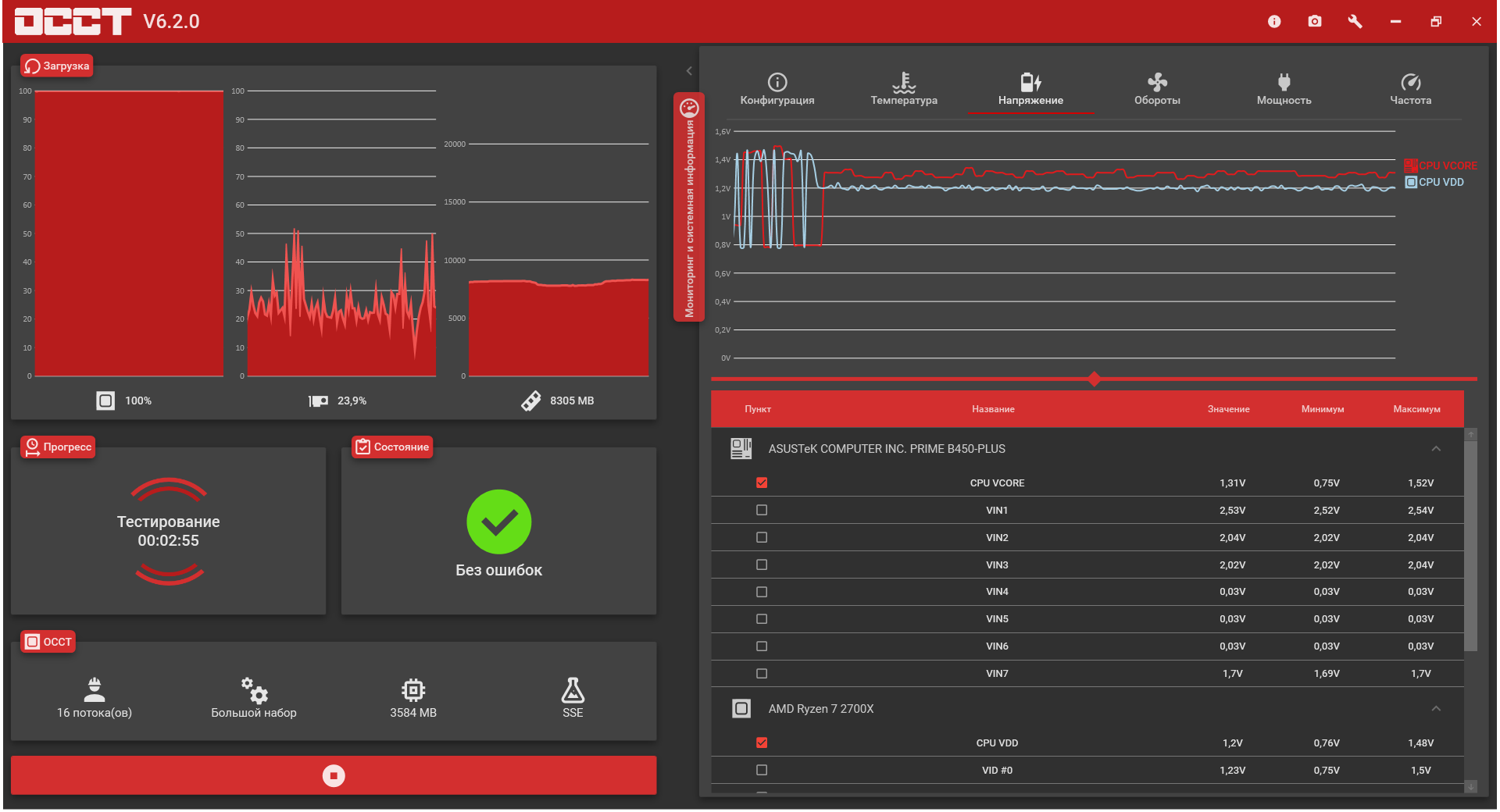Uncheck the CPU VDD checkbox
This screenshot has width=1500, height=812.
pyautogui.click(x=762, y=743)
